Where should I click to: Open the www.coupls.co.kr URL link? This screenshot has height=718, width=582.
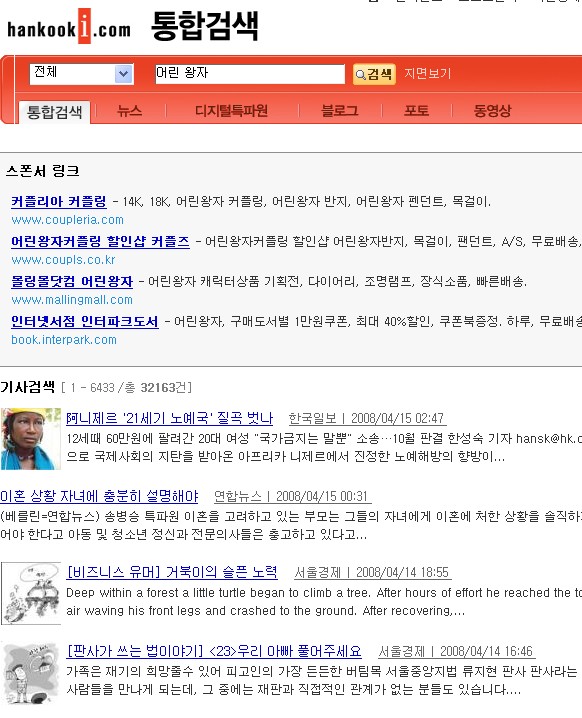[x=63, y=260]
